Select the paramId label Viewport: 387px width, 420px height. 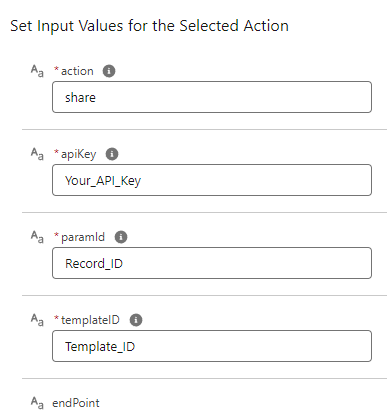coord(83,237)
